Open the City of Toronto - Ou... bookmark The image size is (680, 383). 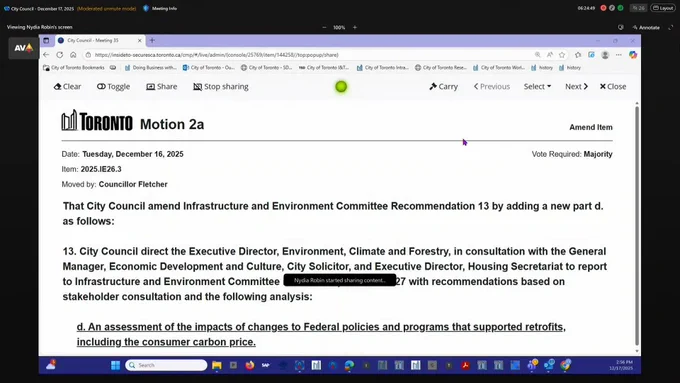(x=209, y=68)
